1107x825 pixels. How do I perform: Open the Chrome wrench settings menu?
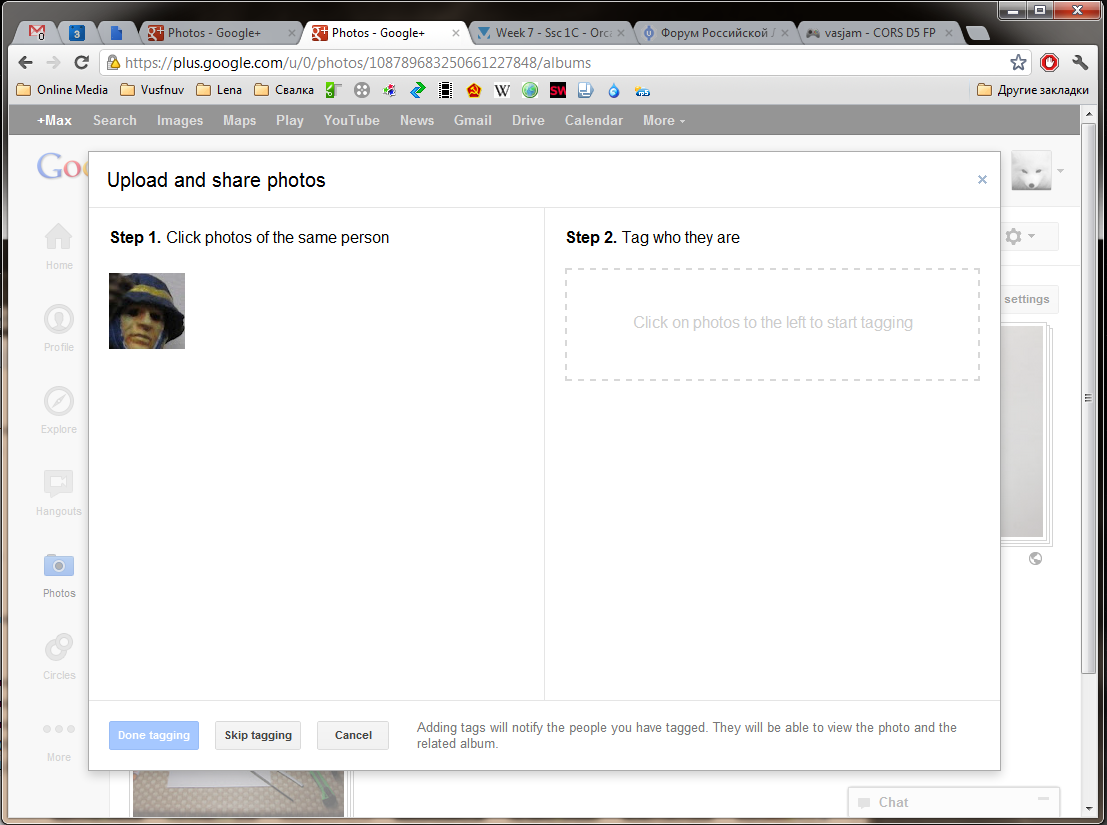(x=1080, y=63)
